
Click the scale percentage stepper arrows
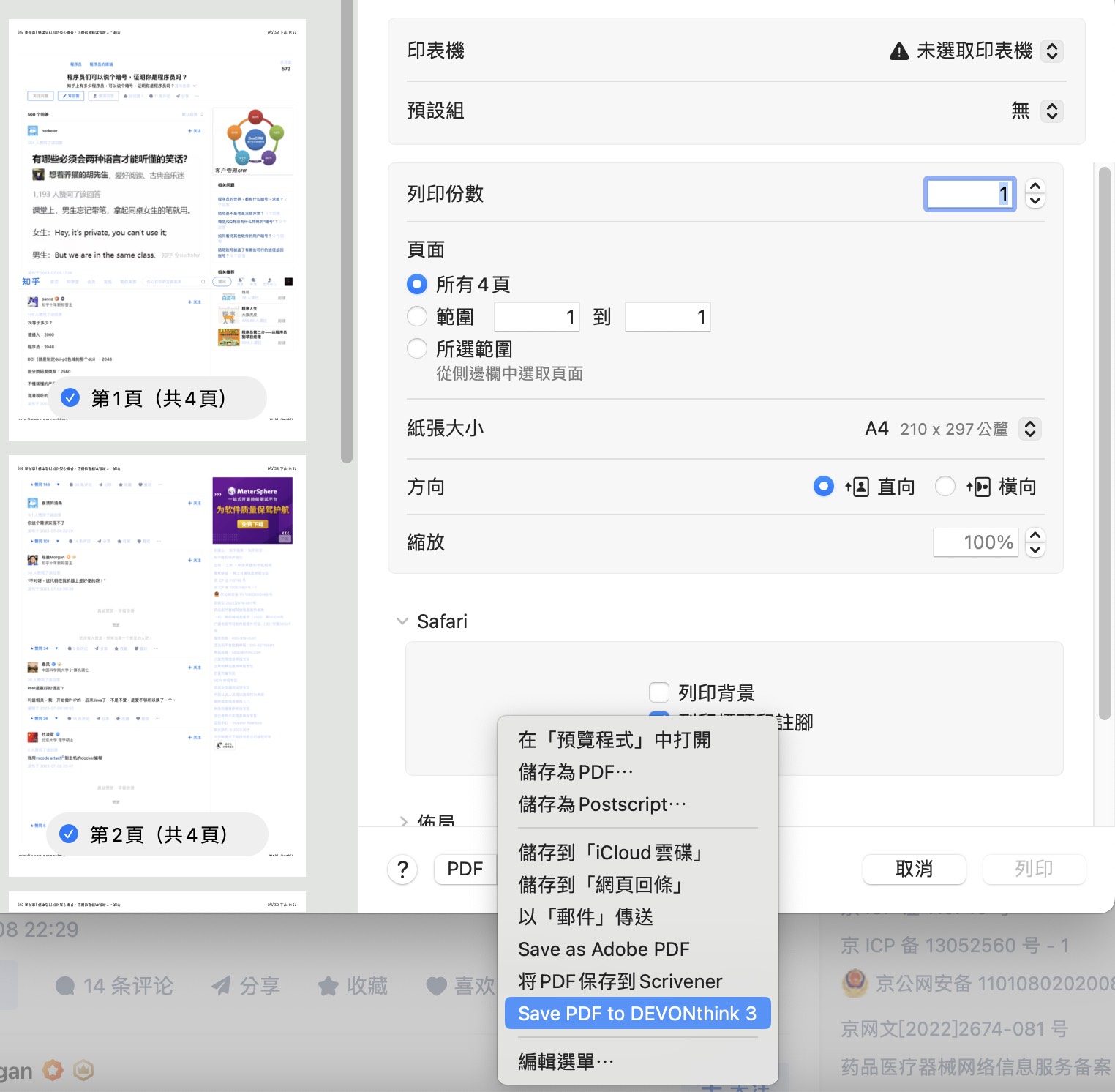pos(1035,542)
